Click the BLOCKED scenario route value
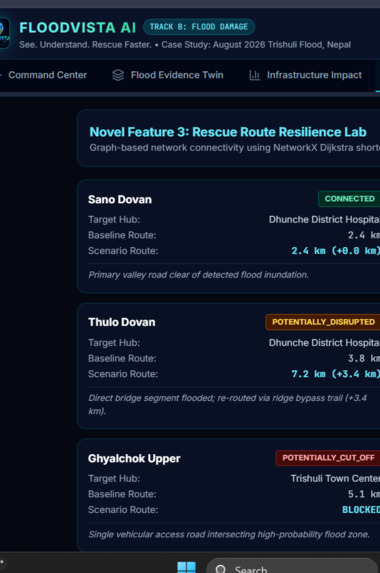Screen dimensions: 380x573 [361, 510]
